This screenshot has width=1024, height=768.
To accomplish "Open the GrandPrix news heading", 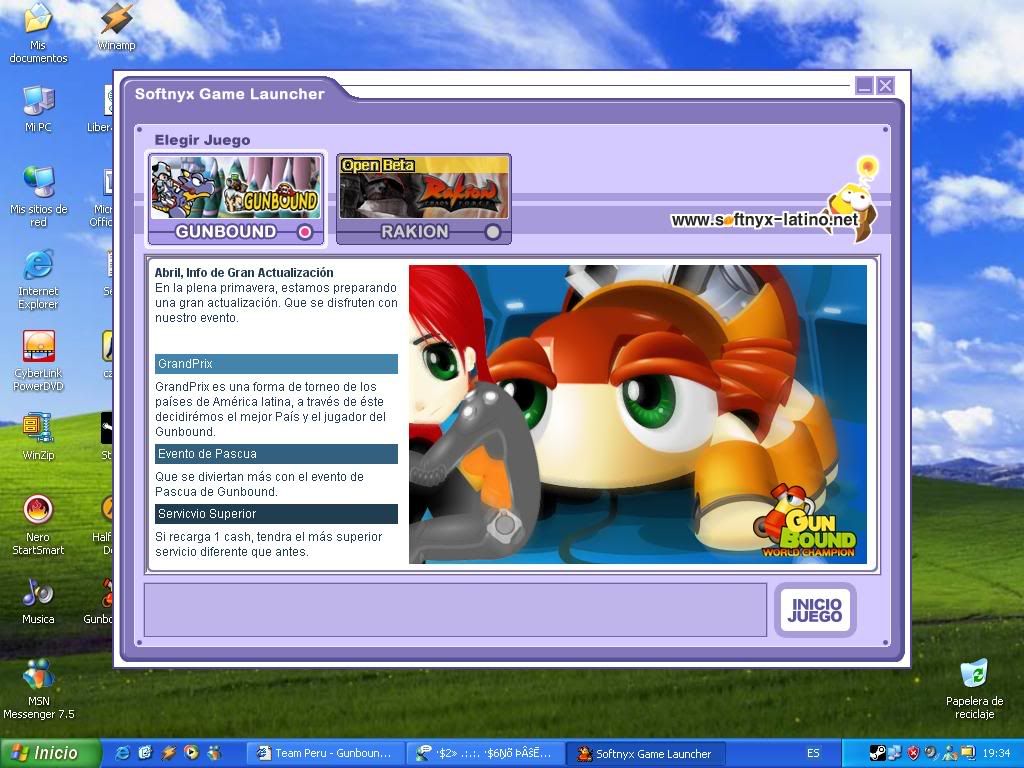I will click(276, 364).
